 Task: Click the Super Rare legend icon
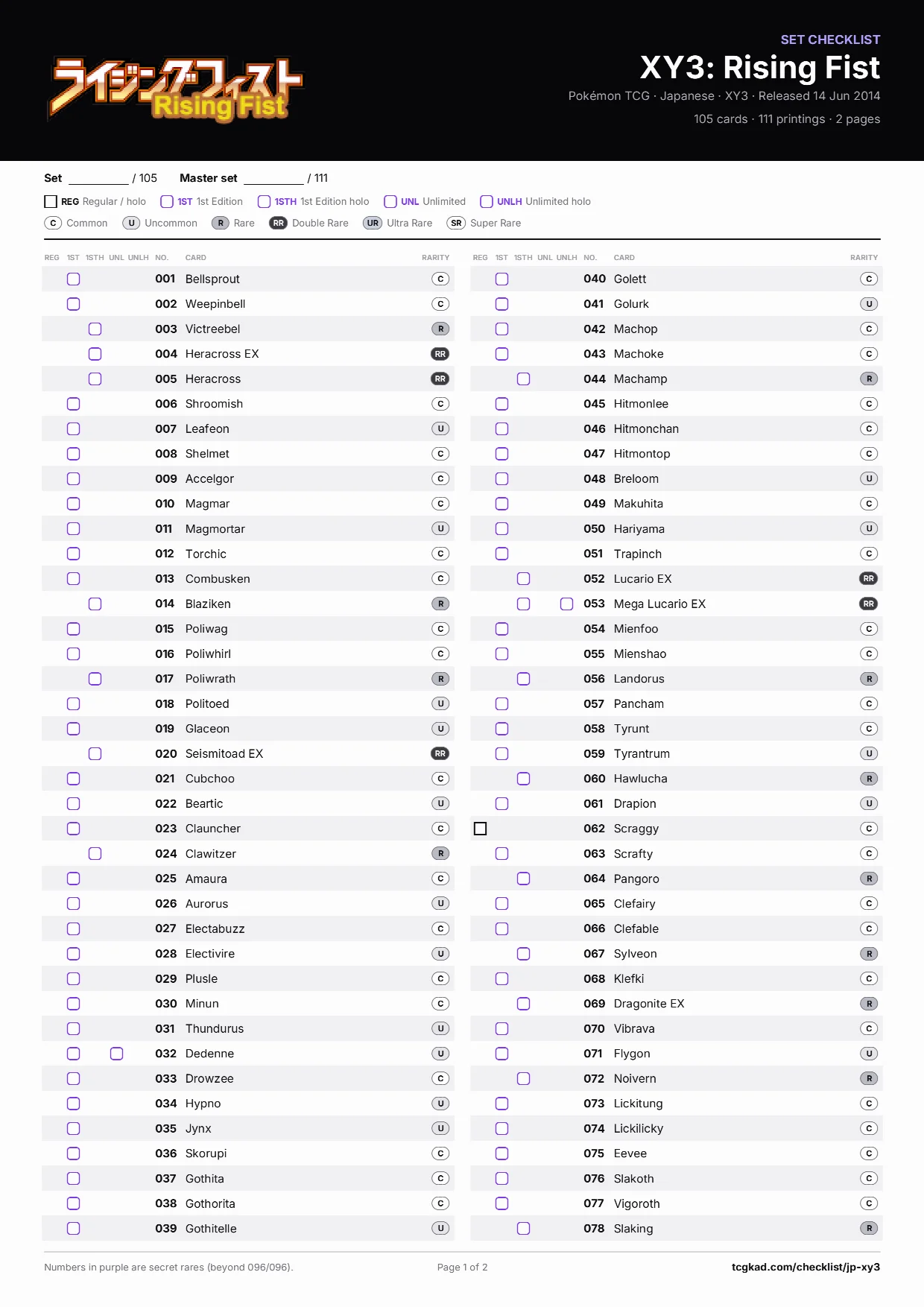(456, 223)
